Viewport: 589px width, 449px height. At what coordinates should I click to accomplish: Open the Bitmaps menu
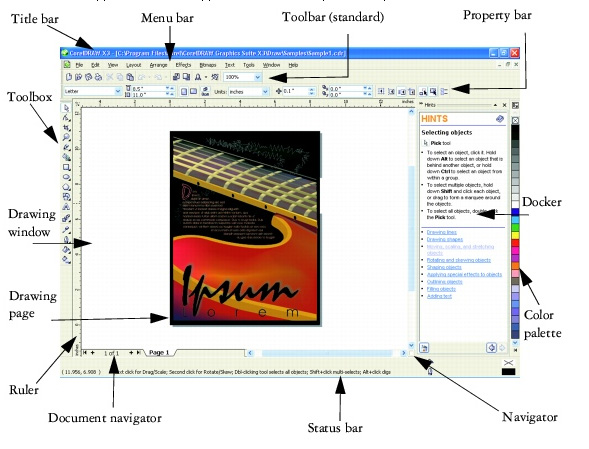pos(208,65)
